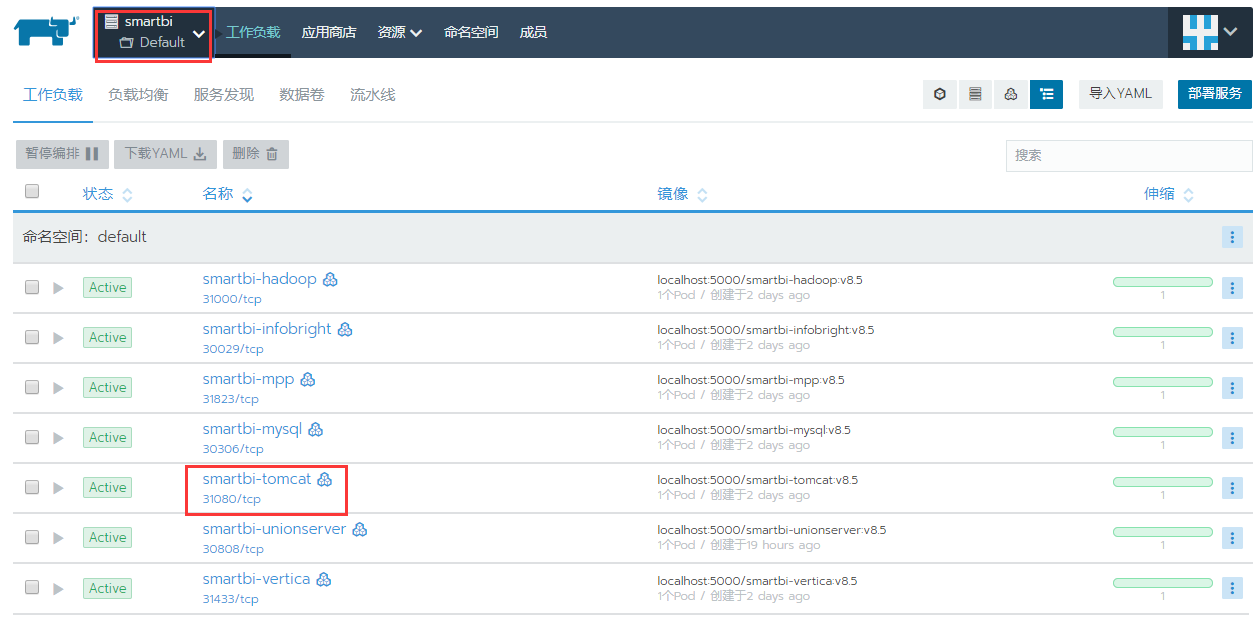
Task: Click the 删除 button
Action: coord(256,154)
